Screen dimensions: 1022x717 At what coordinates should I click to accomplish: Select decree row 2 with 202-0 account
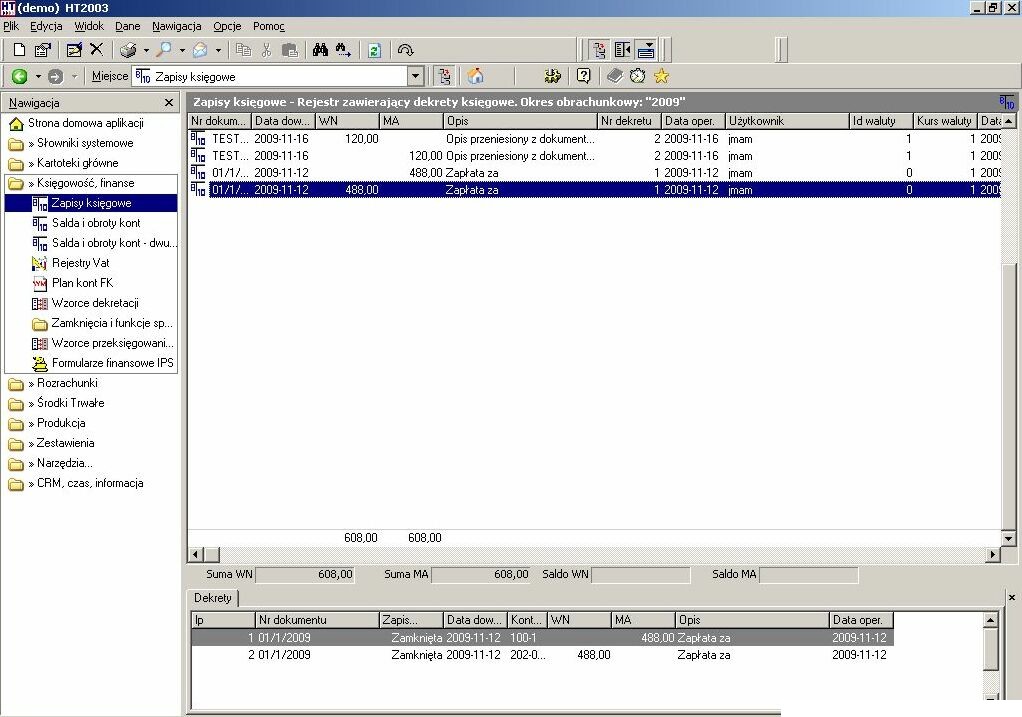pyautogui.click(x=542, y=654)
